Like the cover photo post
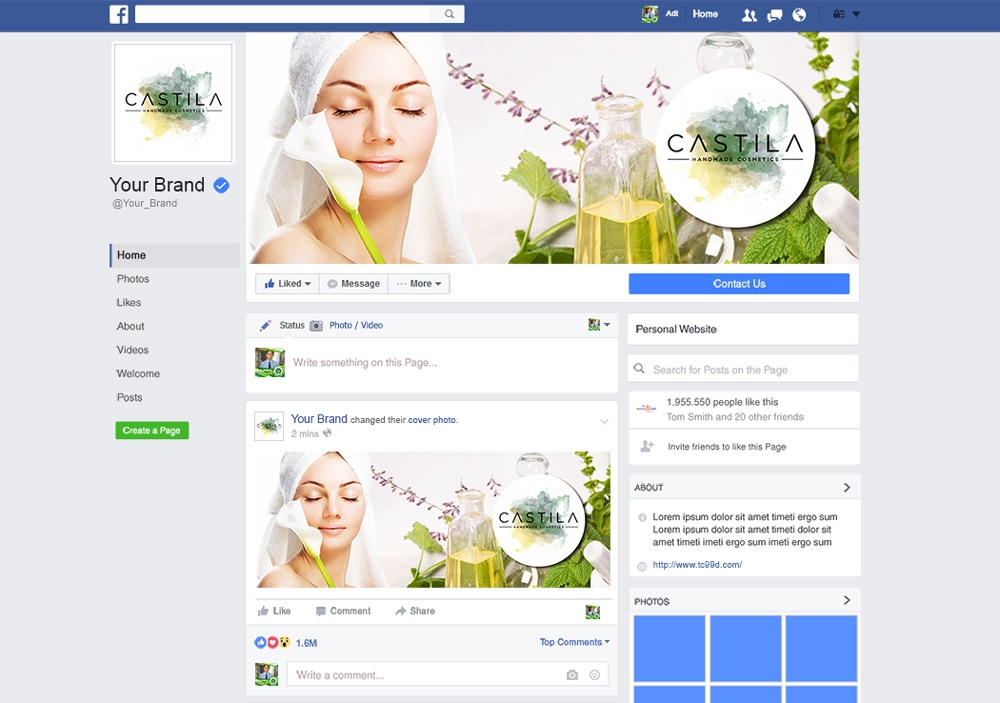 [x=275, y=611]
